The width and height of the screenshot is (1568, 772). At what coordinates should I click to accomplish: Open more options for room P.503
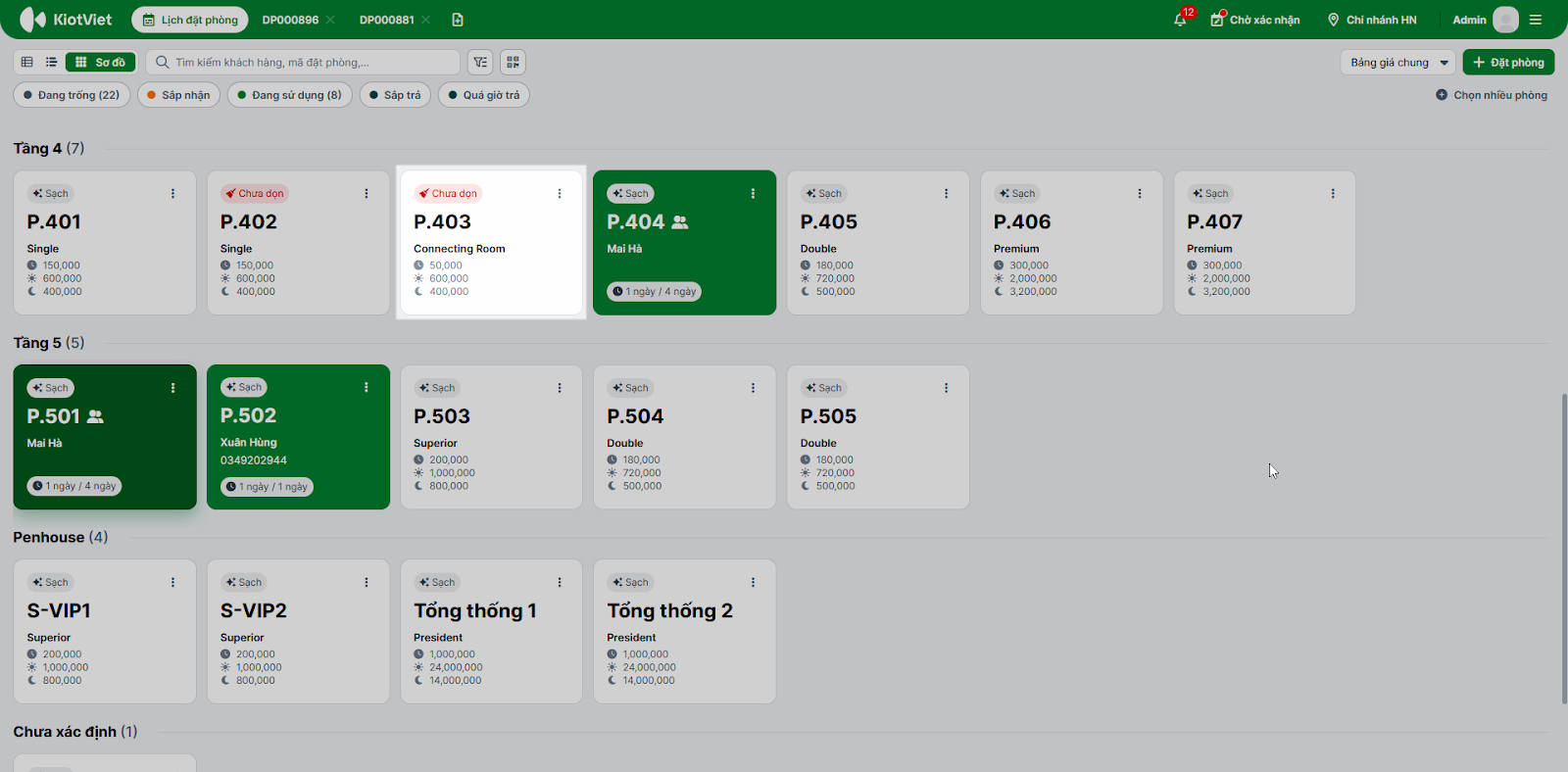[x=560, y=388]
